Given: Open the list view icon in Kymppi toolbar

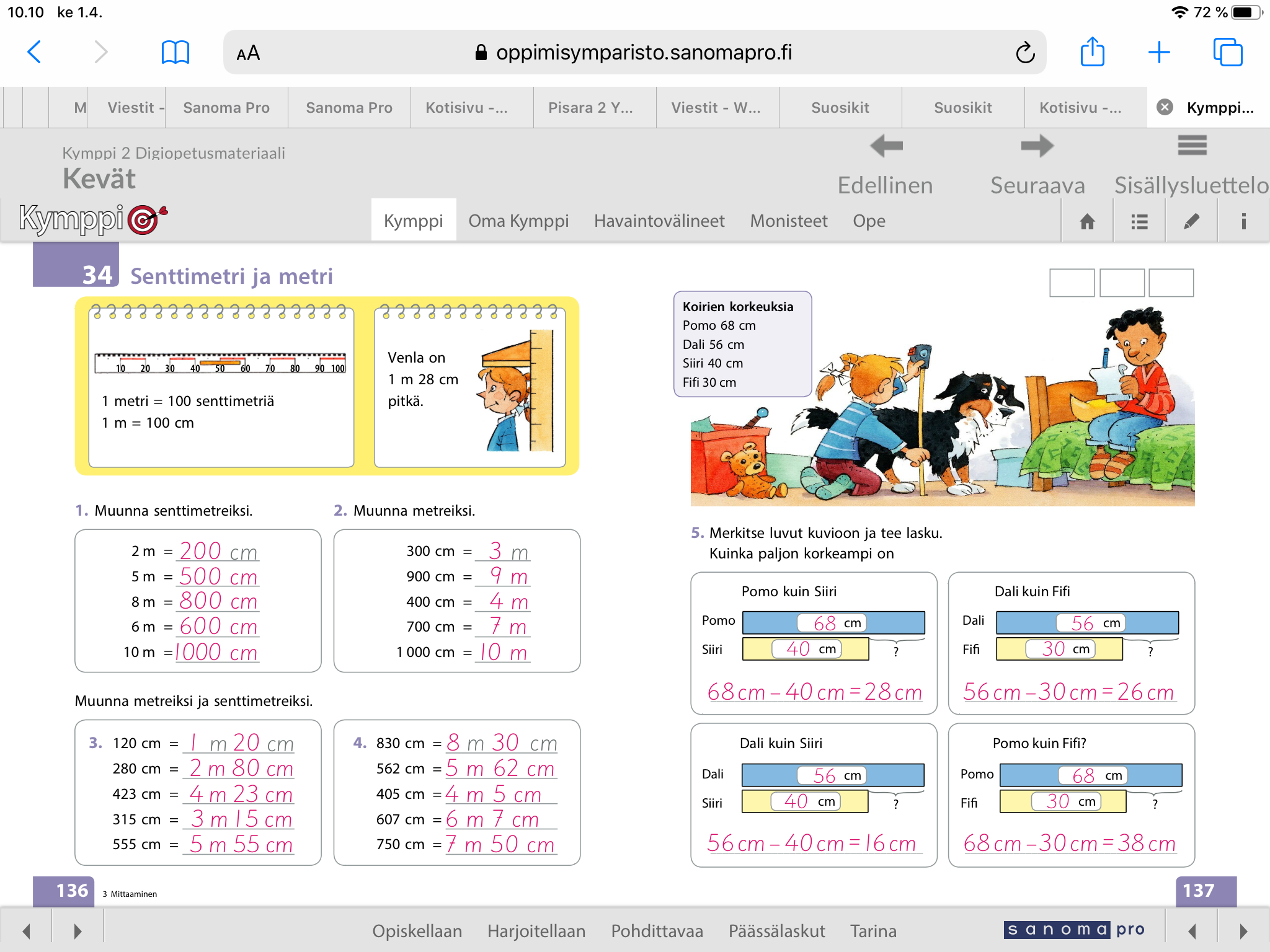Looking at the screenshot, I should click(x=1139, y=221).
